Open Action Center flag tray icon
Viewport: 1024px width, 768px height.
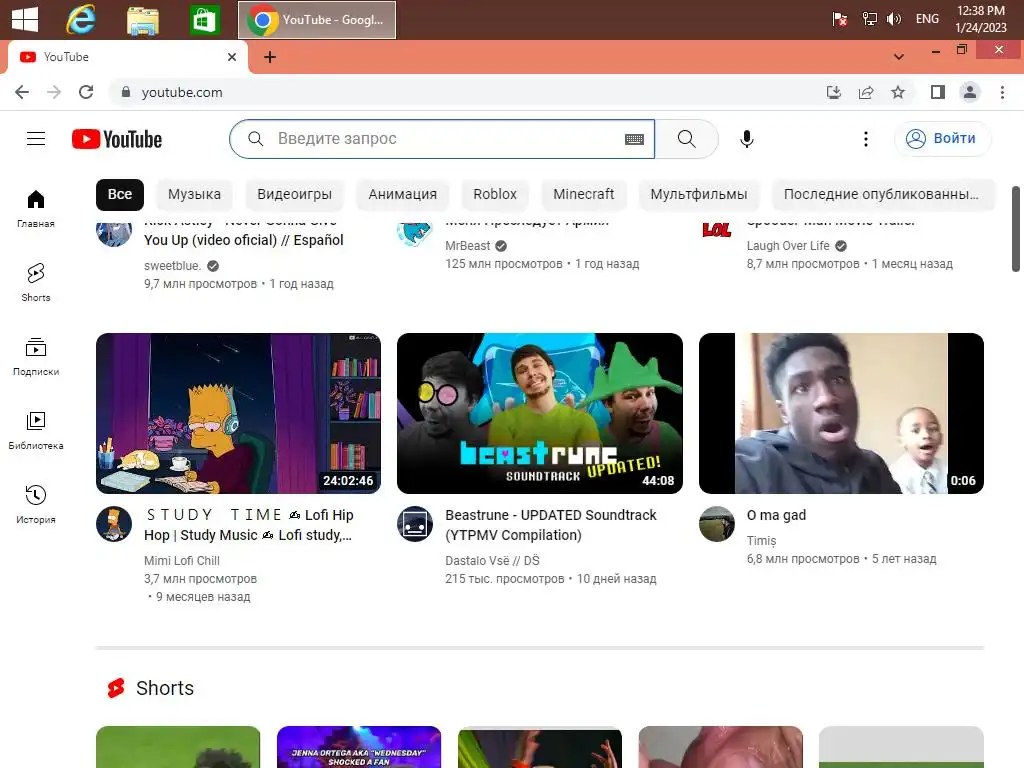(x=840, y=19)
